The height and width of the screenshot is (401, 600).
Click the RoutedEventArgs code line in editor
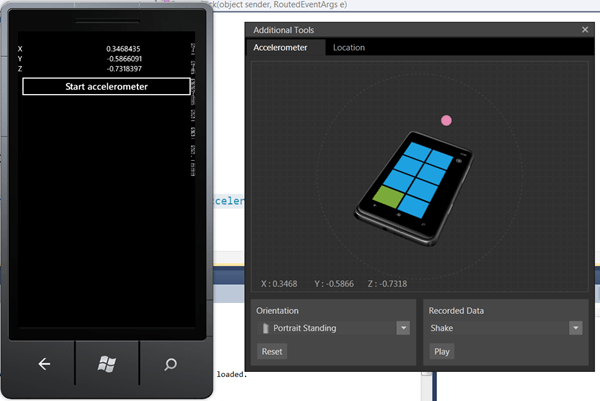279,4
